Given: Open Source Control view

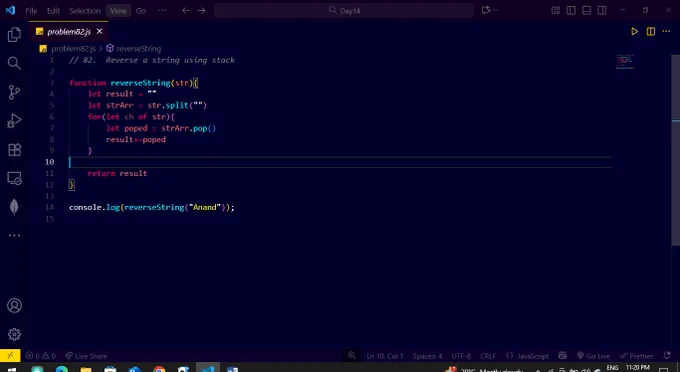Looking at the screenshot, I should tap(14, 92).
